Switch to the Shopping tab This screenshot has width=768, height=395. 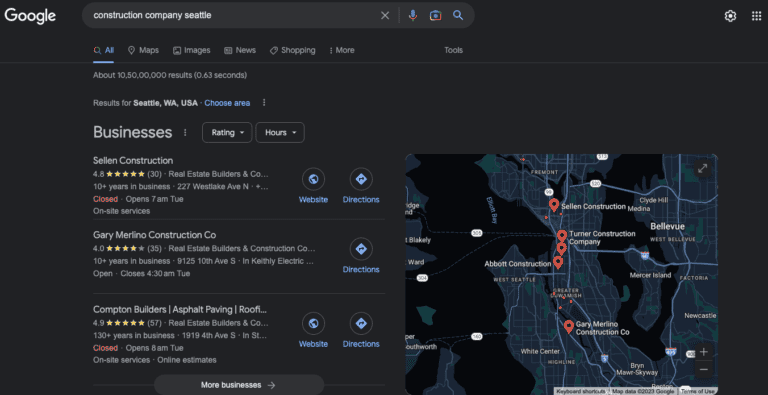pos(292,50)
